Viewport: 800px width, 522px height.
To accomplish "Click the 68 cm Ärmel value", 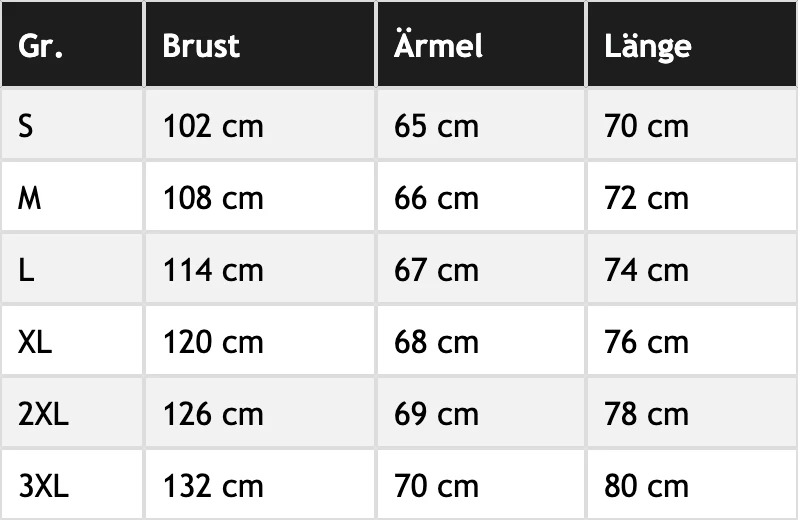I will click(436, 342).
